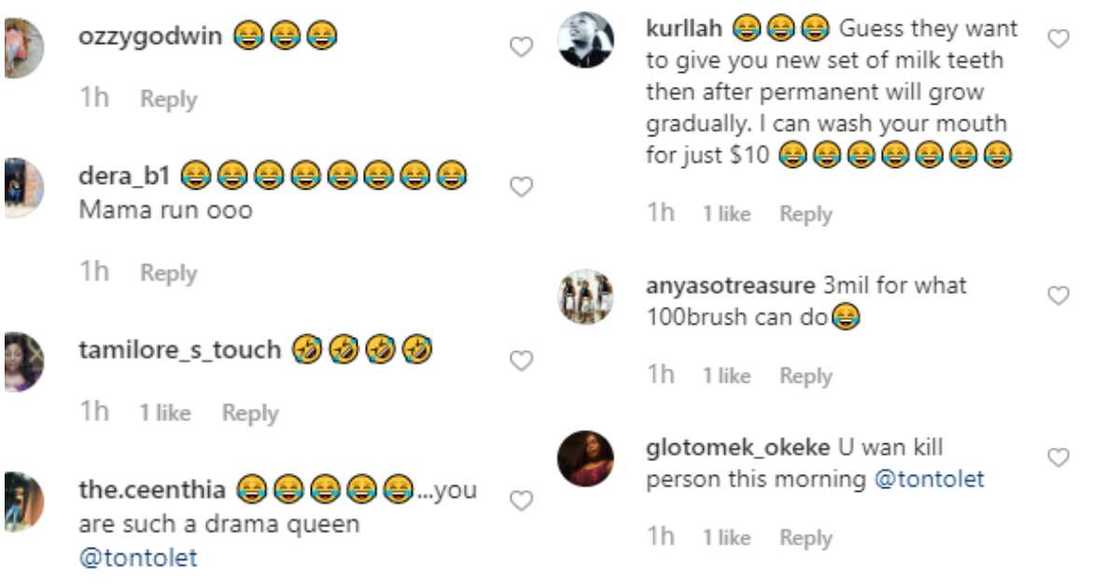Image resolution: width=1120 pixels, height=588 pixels.
Task: Click Reply under tamilore_s_touch's comment
Action: [250, 413]
